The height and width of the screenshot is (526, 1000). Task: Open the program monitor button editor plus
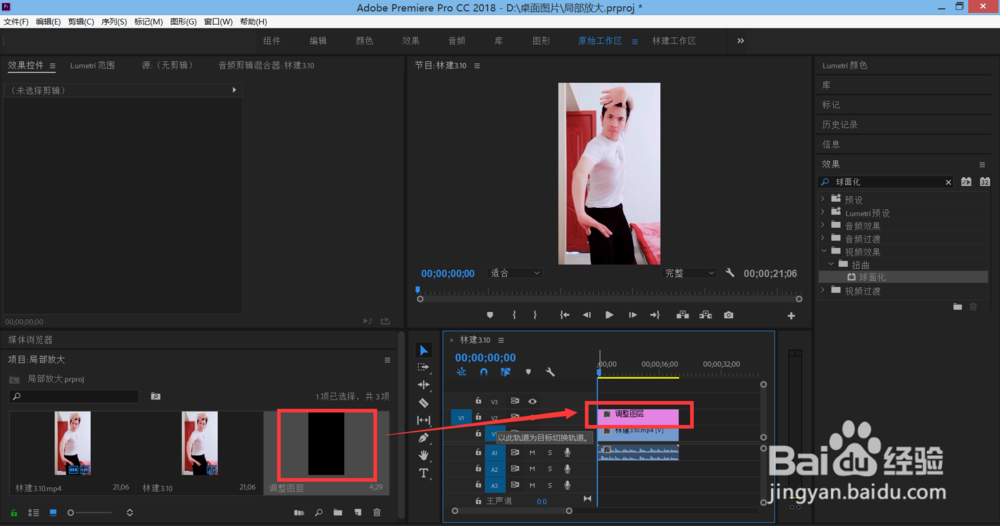pos(791,316)
